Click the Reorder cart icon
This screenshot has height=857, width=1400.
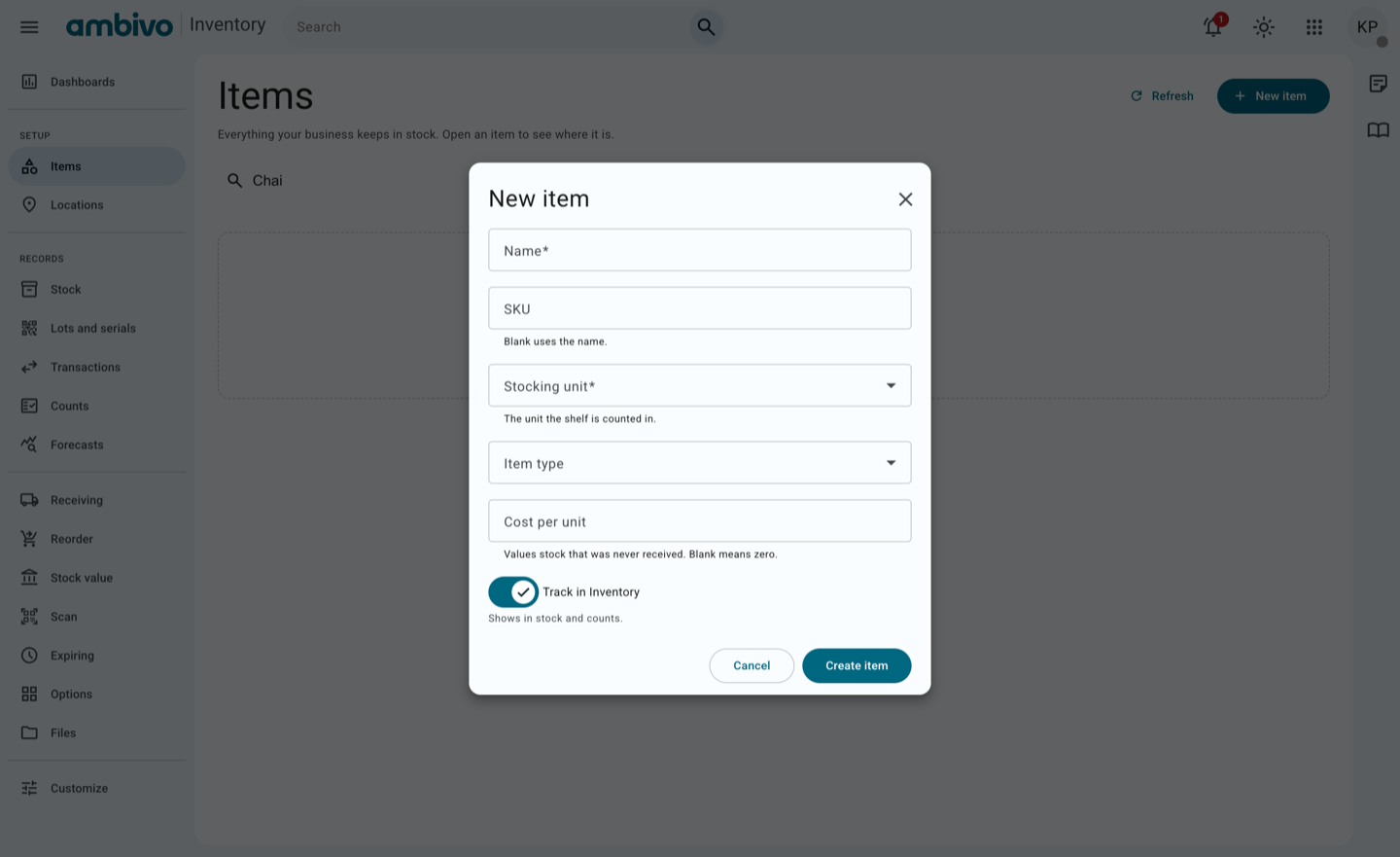(x=29, y=539)
